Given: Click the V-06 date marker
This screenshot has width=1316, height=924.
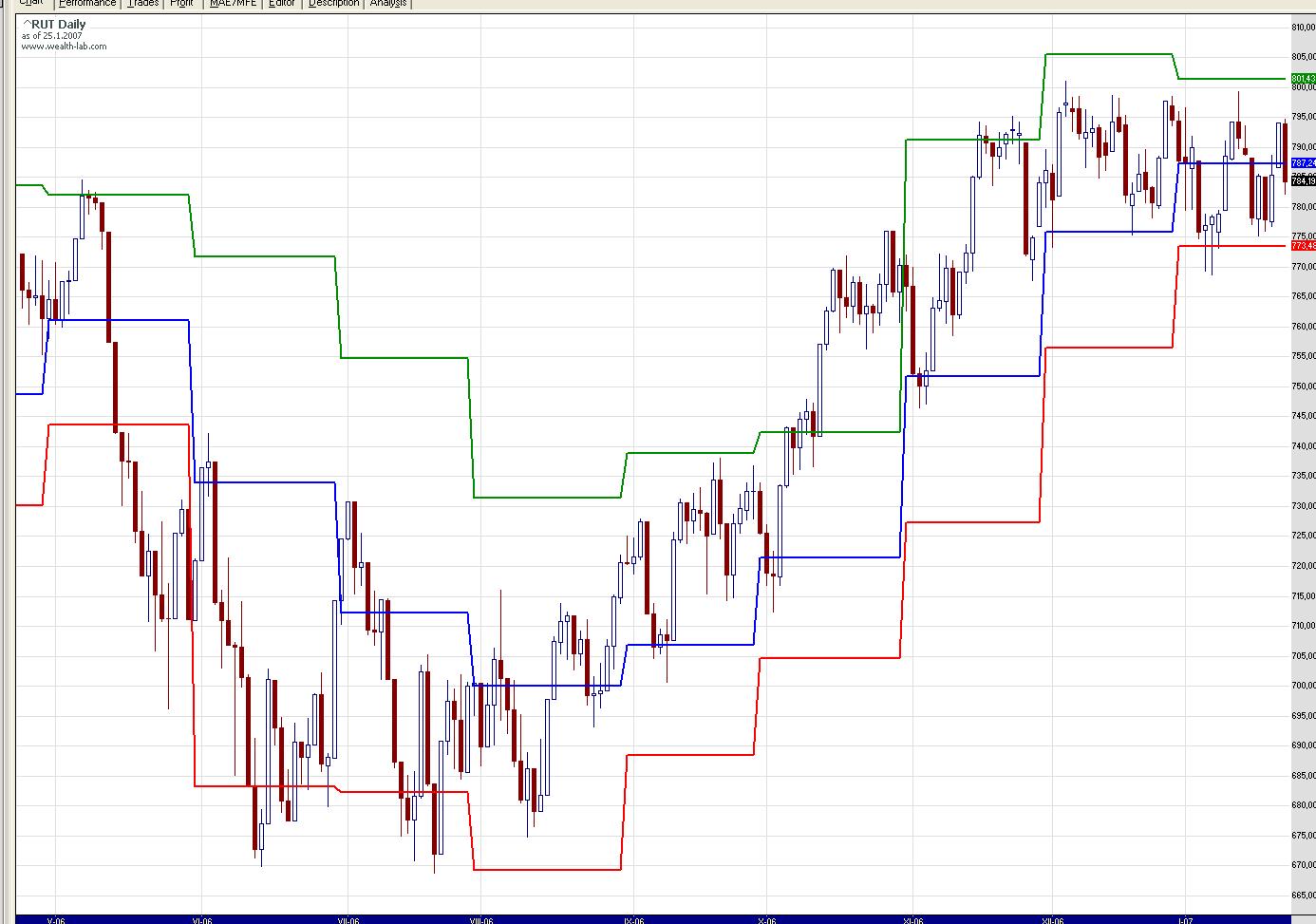Looking at the screenshot, I should click(x=56, y=919).
